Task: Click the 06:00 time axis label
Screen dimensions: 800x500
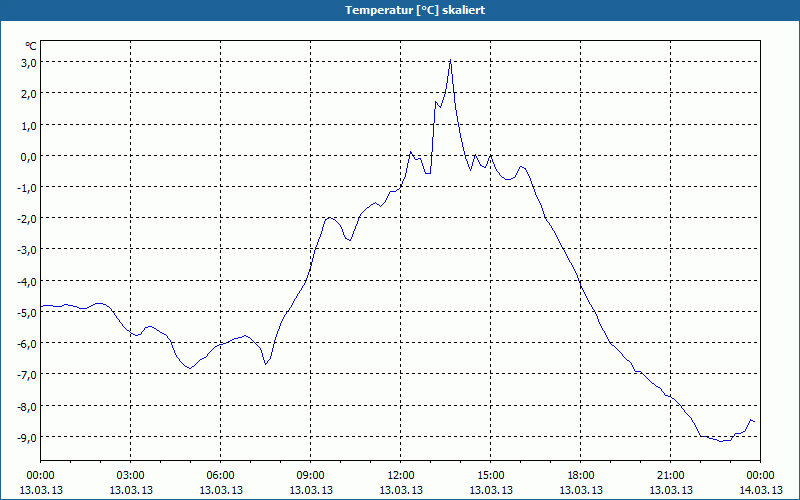Action: (x=220, y=476)
